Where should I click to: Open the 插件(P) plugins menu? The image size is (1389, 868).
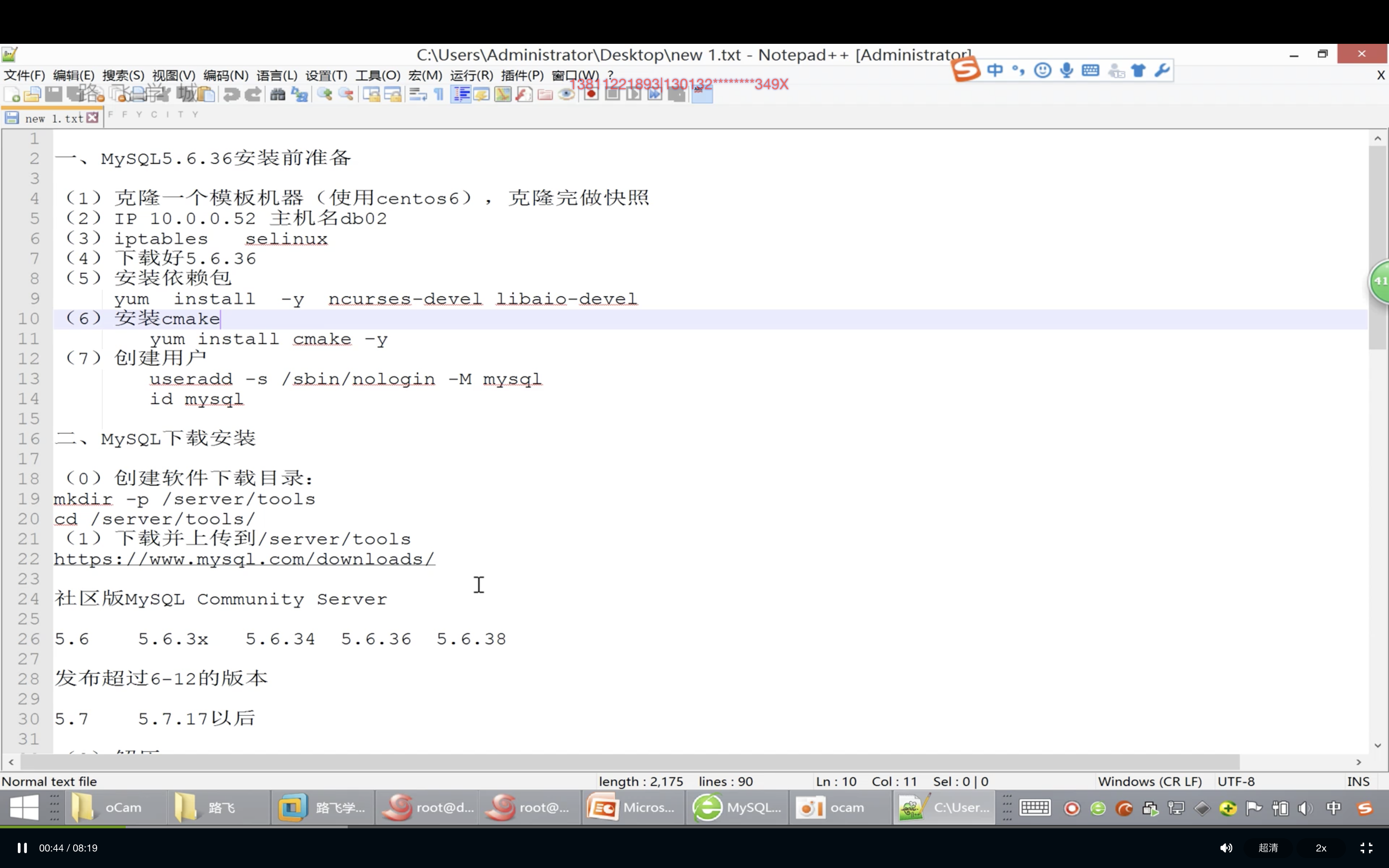tap(522, 75)
